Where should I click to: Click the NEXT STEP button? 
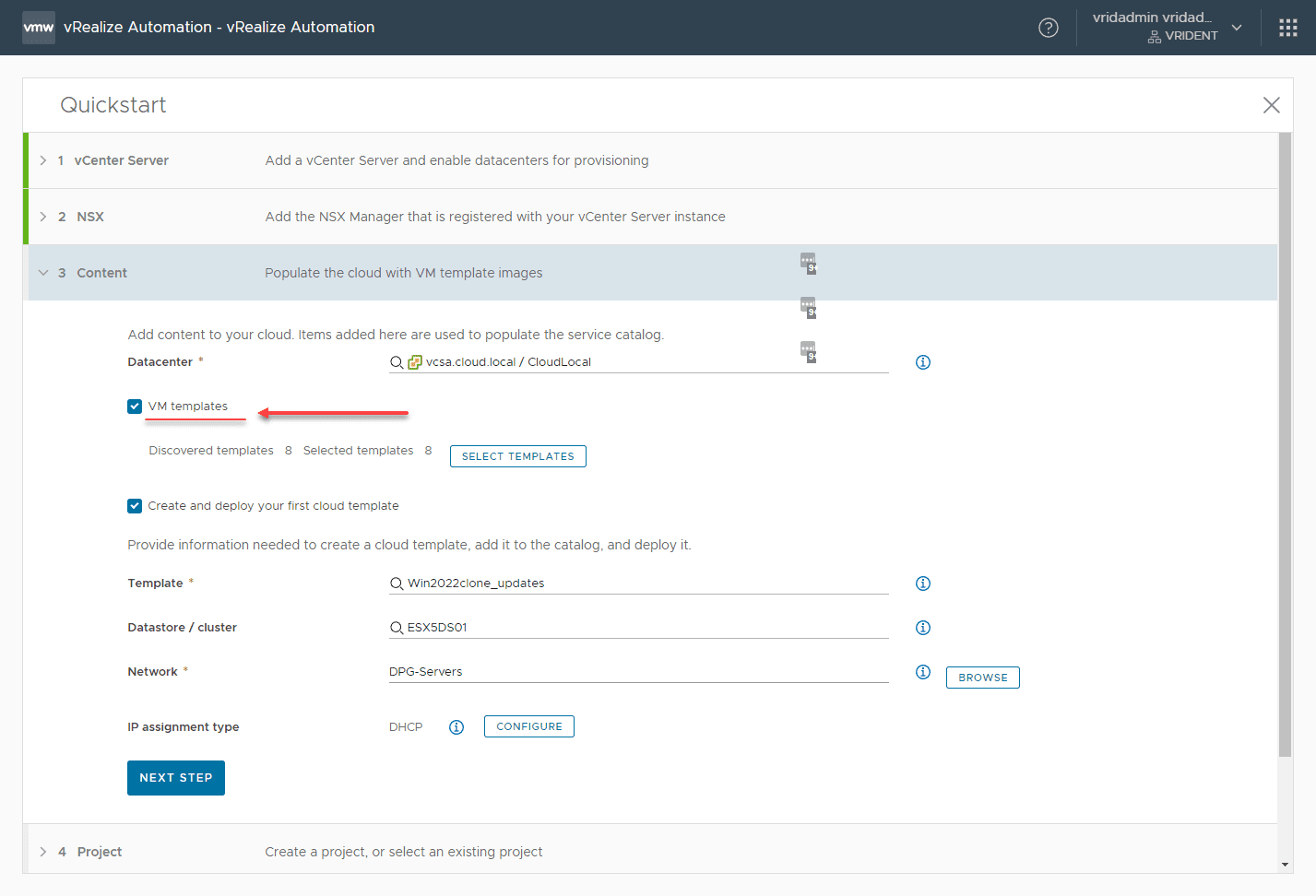click(176, 778)
